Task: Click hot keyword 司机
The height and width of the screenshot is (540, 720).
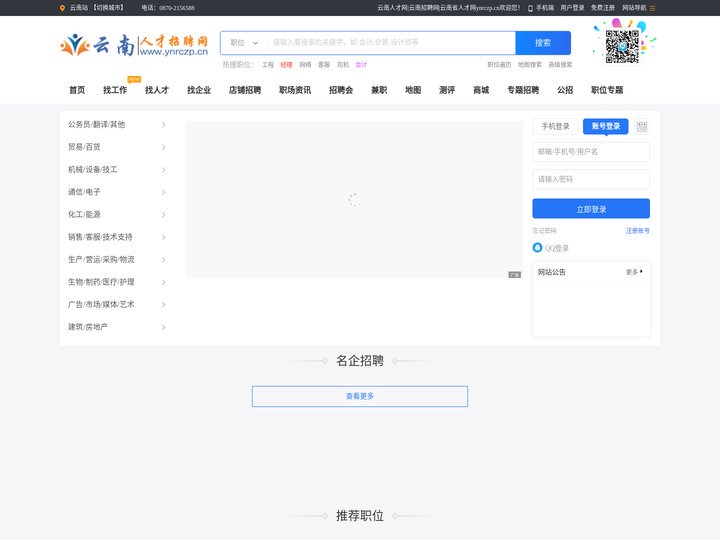Action: point(343,65)
